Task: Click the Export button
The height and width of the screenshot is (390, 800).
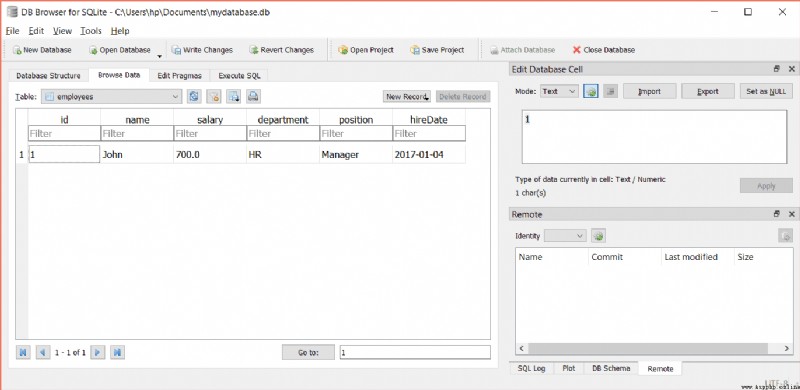Action: [x=708, y=91]
